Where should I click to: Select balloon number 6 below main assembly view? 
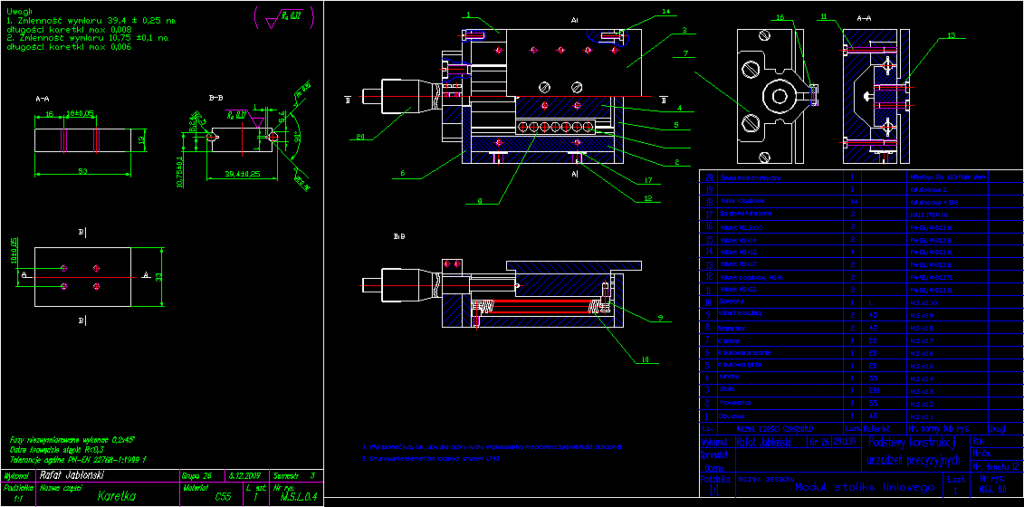[403, 173]
